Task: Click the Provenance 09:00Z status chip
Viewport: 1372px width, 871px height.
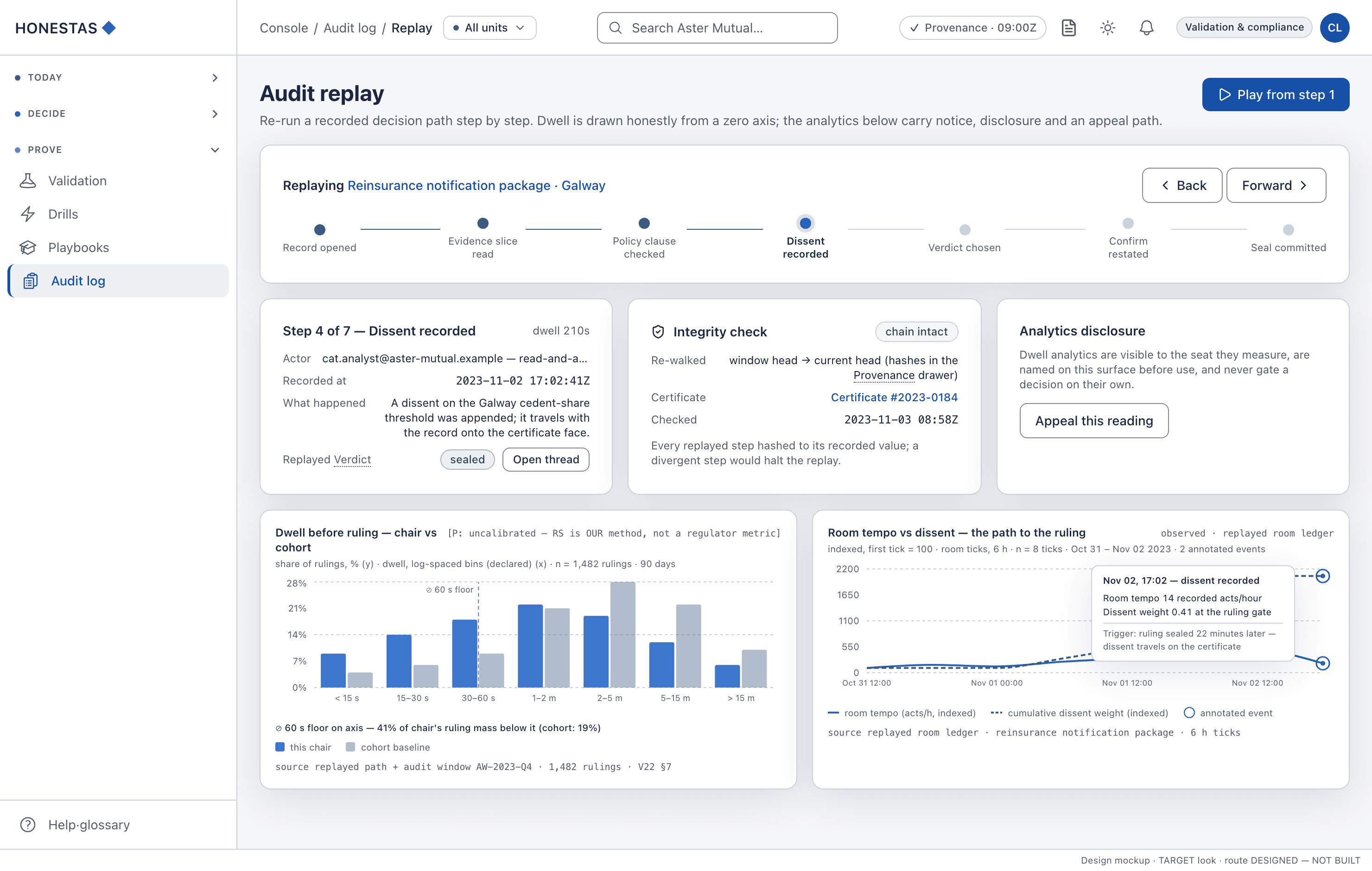Action: coord(972,28)
